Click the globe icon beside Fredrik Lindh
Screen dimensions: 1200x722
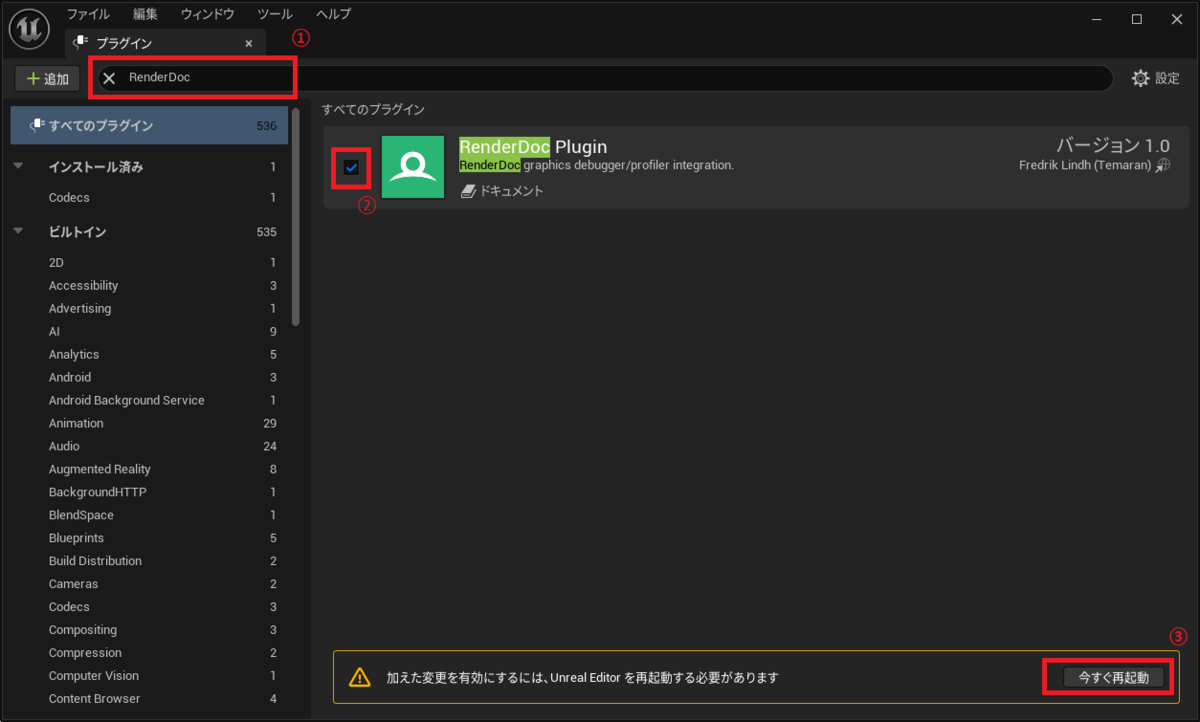click(x=1163, y=165)
